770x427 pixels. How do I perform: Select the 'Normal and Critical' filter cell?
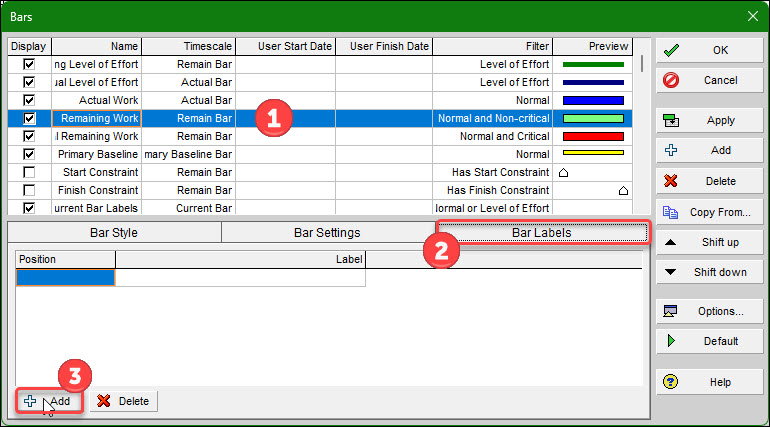(493, 136)
